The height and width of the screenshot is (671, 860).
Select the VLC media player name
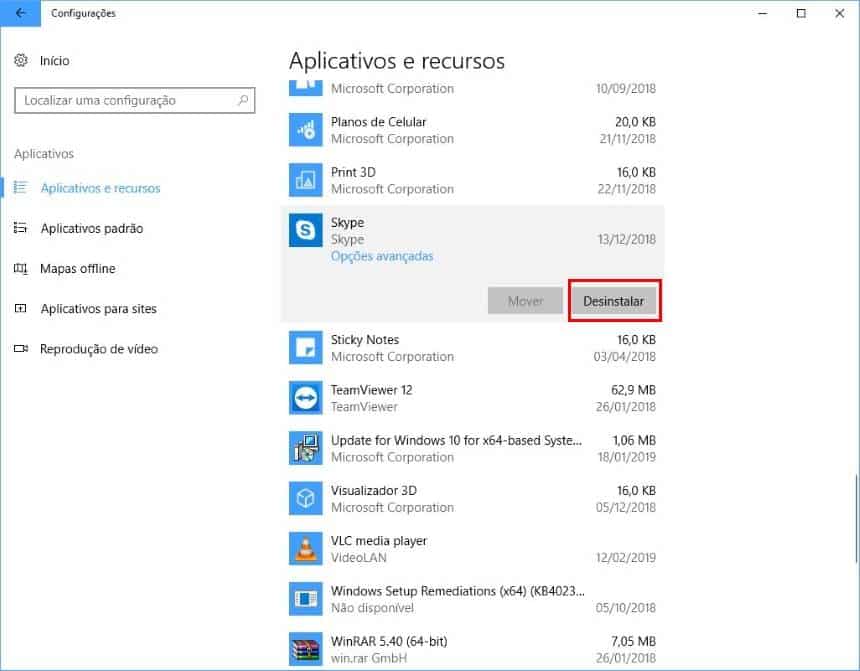[378, 541]
